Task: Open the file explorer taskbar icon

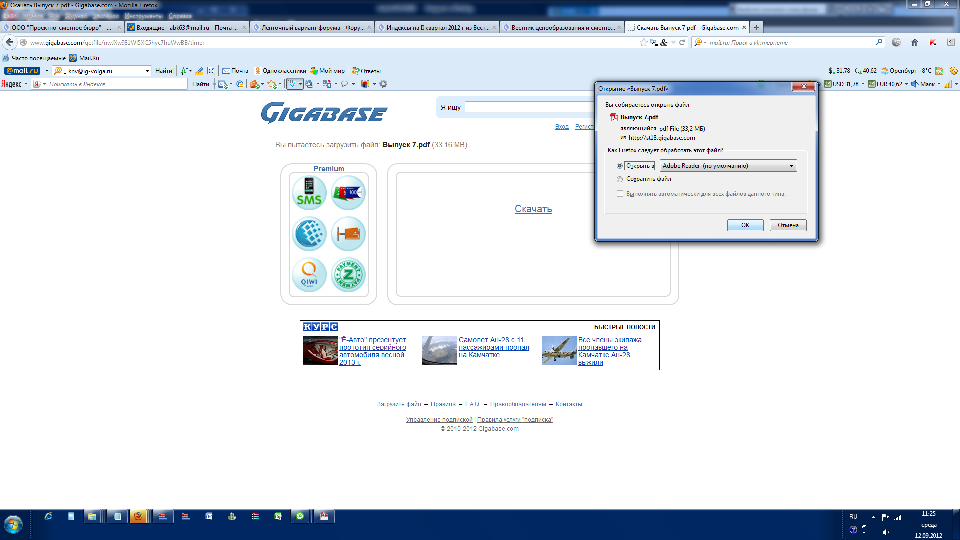Action: point(92,517)
